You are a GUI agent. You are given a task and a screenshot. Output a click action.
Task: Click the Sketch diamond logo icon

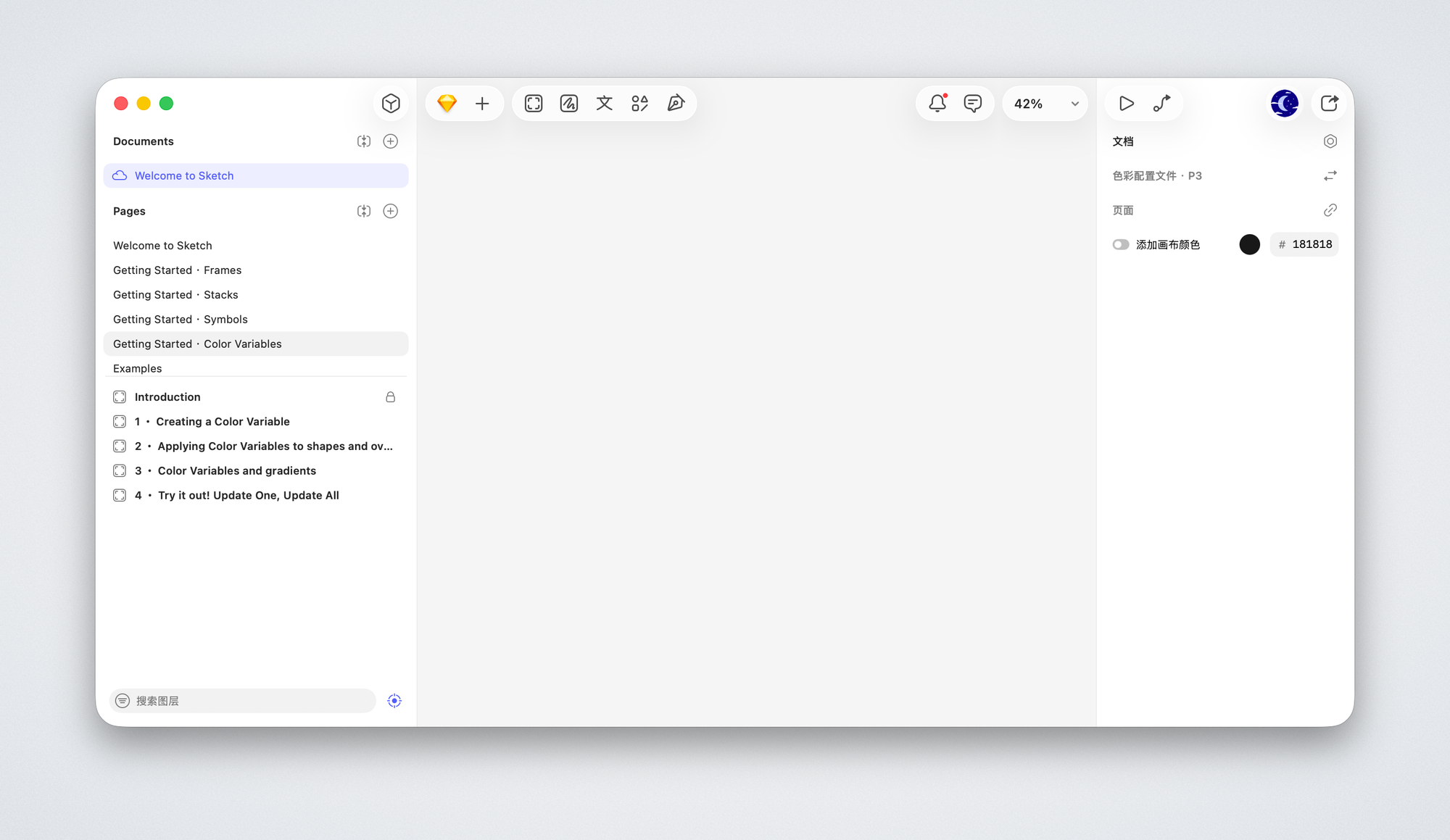pyautogui.click(x=447, y=104)
